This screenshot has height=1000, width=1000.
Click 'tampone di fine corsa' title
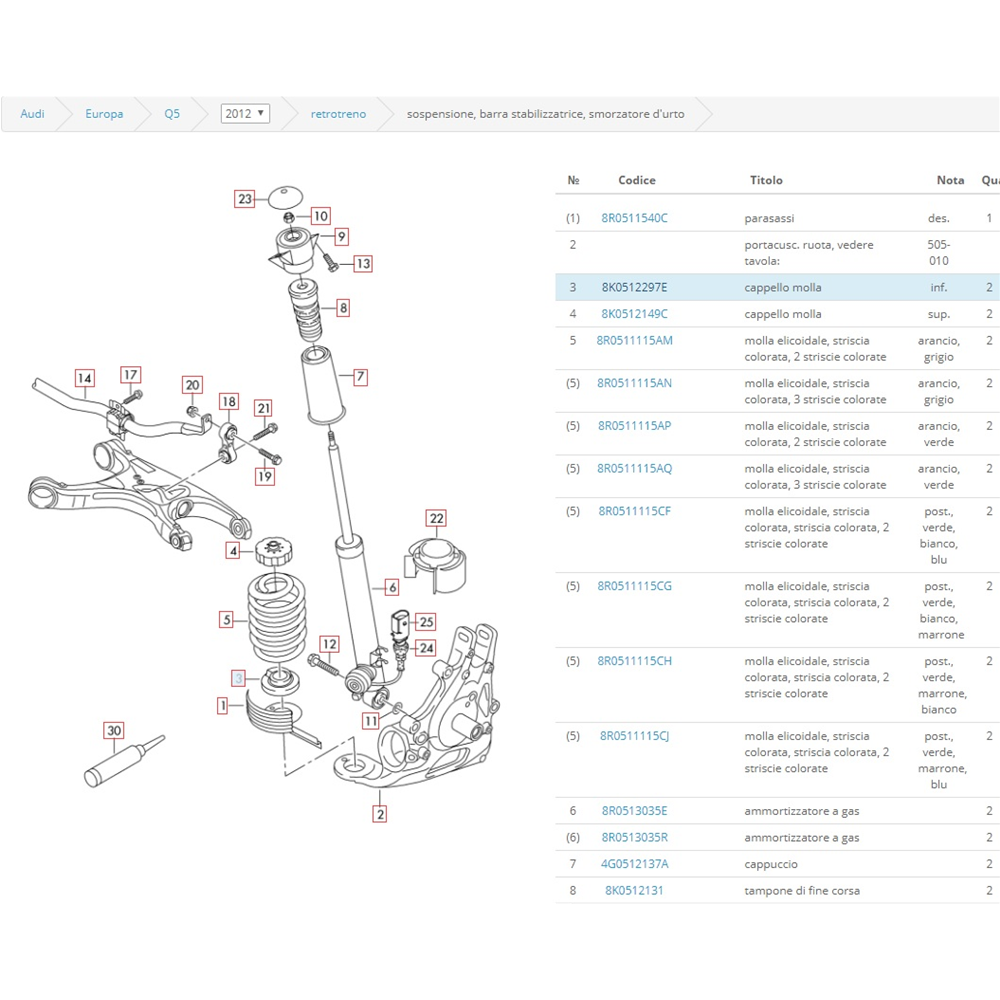(802, 891)
